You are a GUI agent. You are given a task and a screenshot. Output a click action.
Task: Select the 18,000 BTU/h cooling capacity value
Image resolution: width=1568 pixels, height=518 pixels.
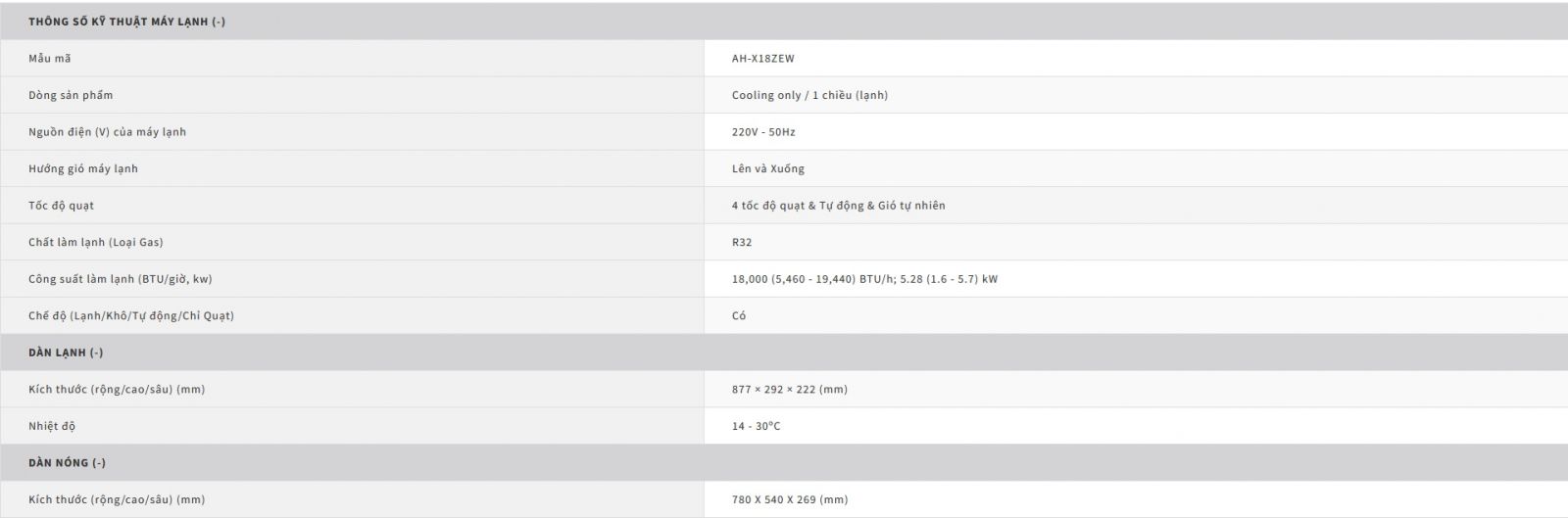point(864,279)
